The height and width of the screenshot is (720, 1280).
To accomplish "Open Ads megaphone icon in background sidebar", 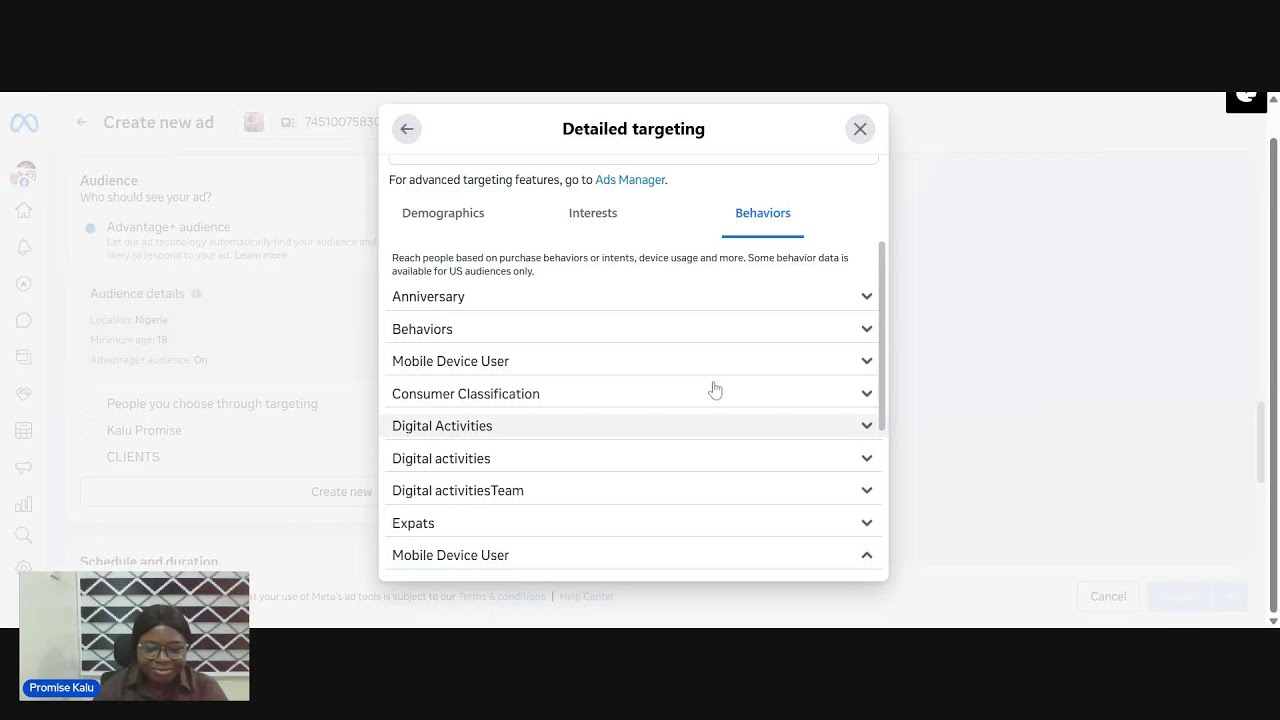I will pyautogui.click(x=24, y=467).
